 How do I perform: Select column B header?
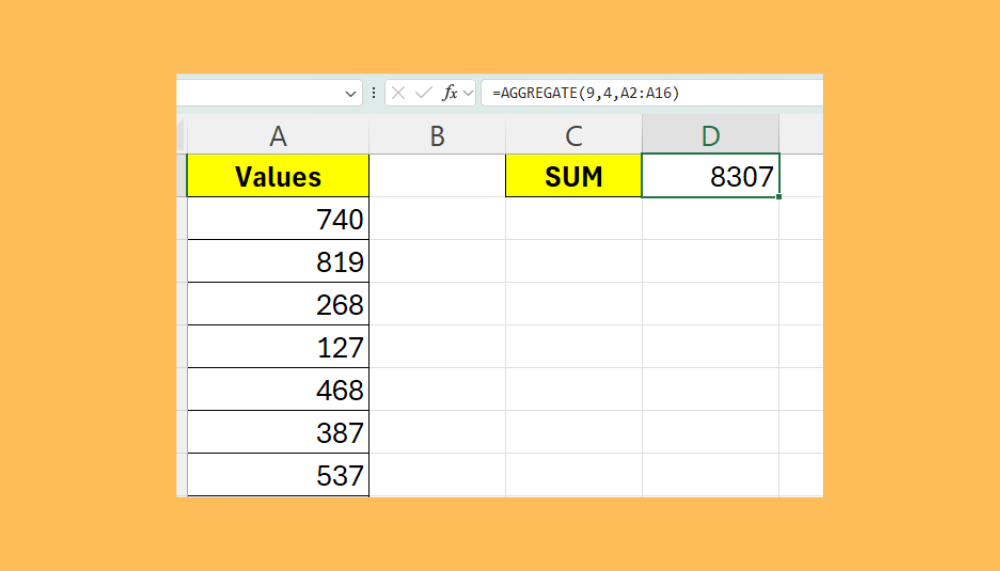click(437, 136)
